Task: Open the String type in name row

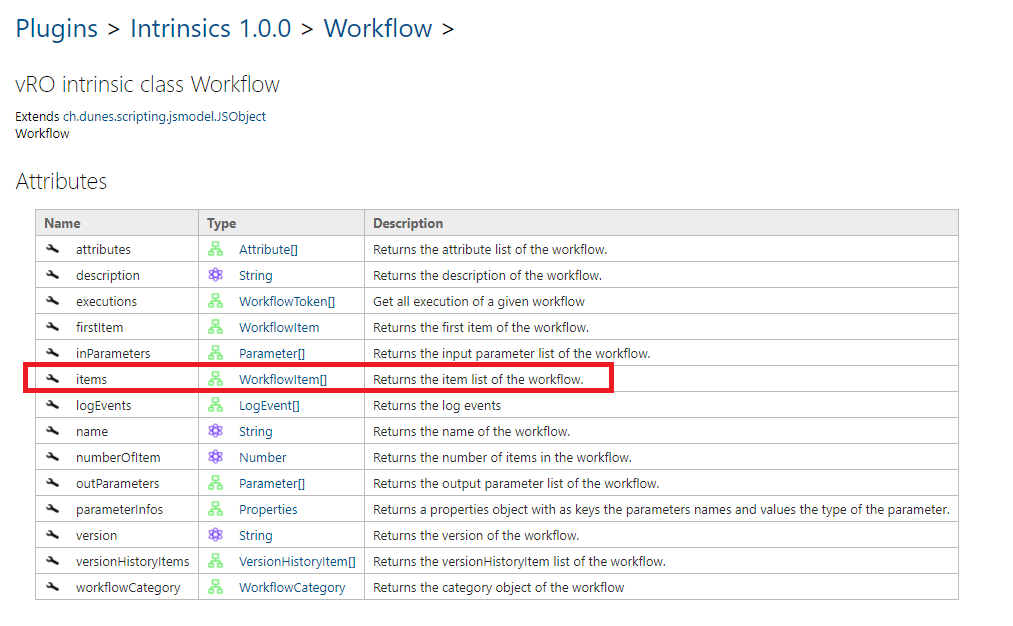Action: click(x=256, y=432)
